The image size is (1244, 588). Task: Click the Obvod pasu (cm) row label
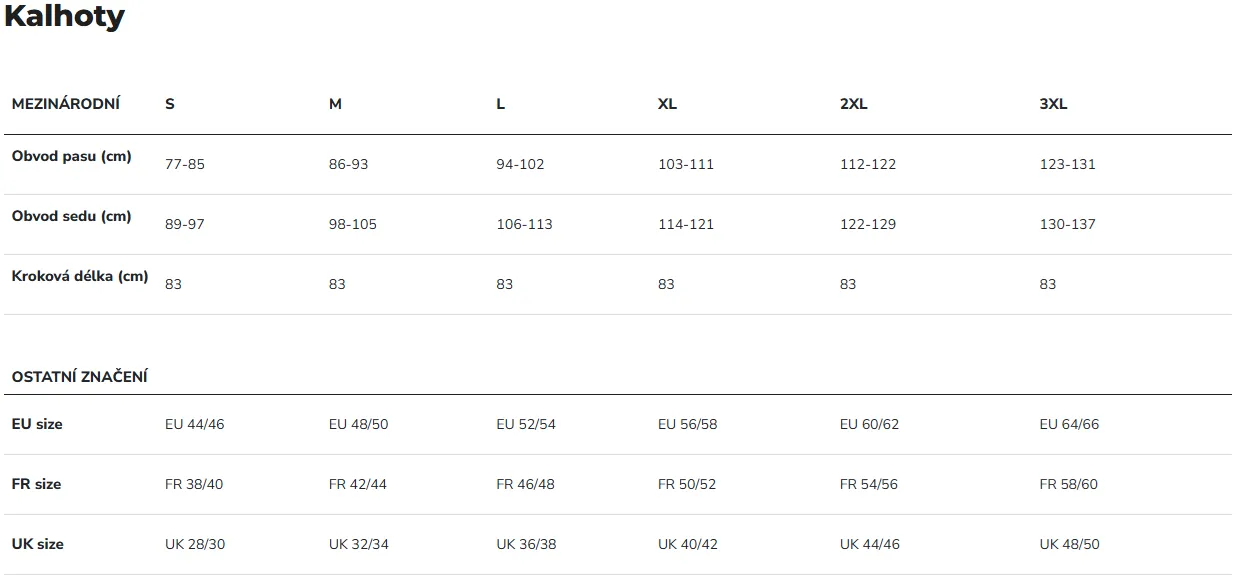pos(71,157)
